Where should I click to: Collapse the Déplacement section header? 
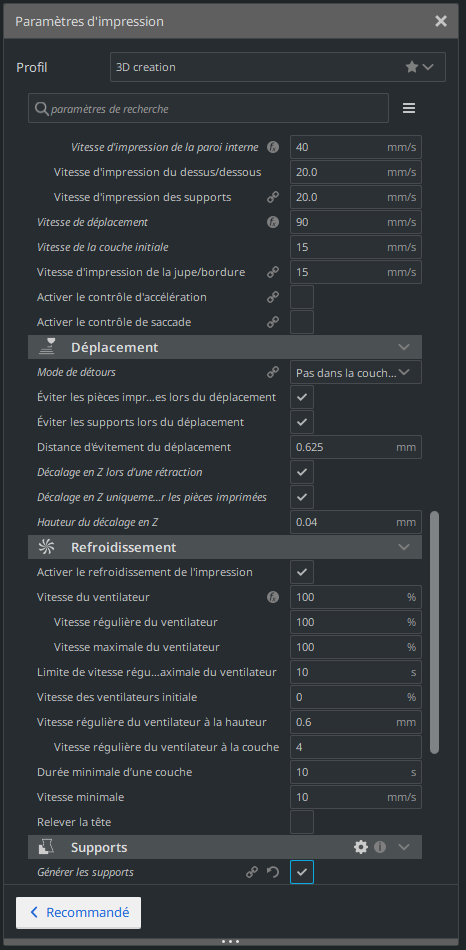tap(225, 347)
